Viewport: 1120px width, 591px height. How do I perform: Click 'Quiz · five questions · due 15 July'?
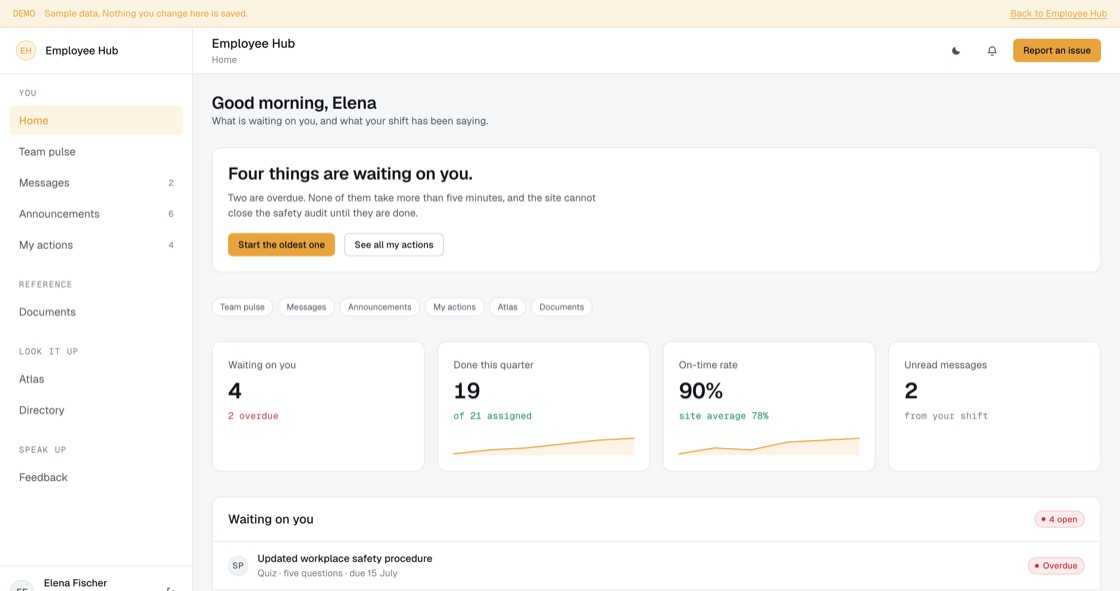327,573
